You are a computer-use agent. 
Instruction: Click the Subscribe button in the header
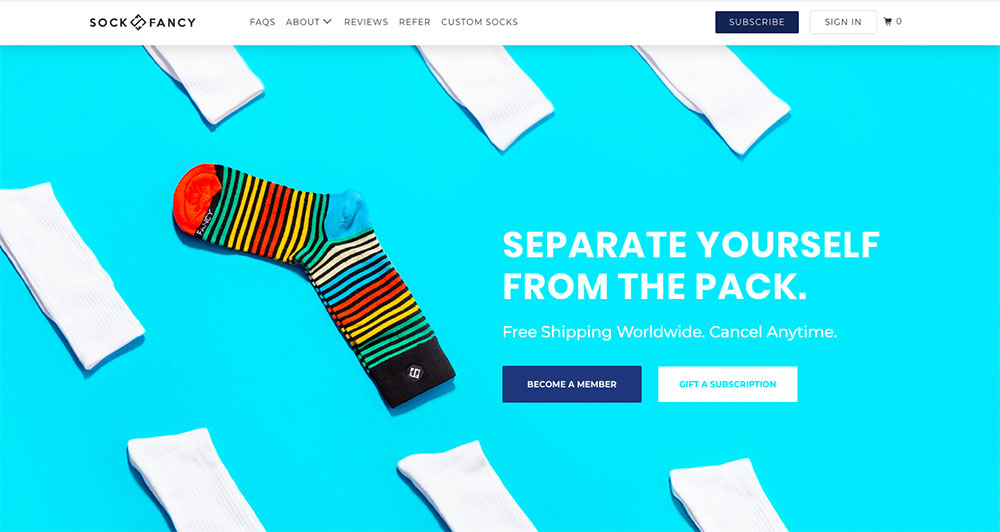(757, 22)
